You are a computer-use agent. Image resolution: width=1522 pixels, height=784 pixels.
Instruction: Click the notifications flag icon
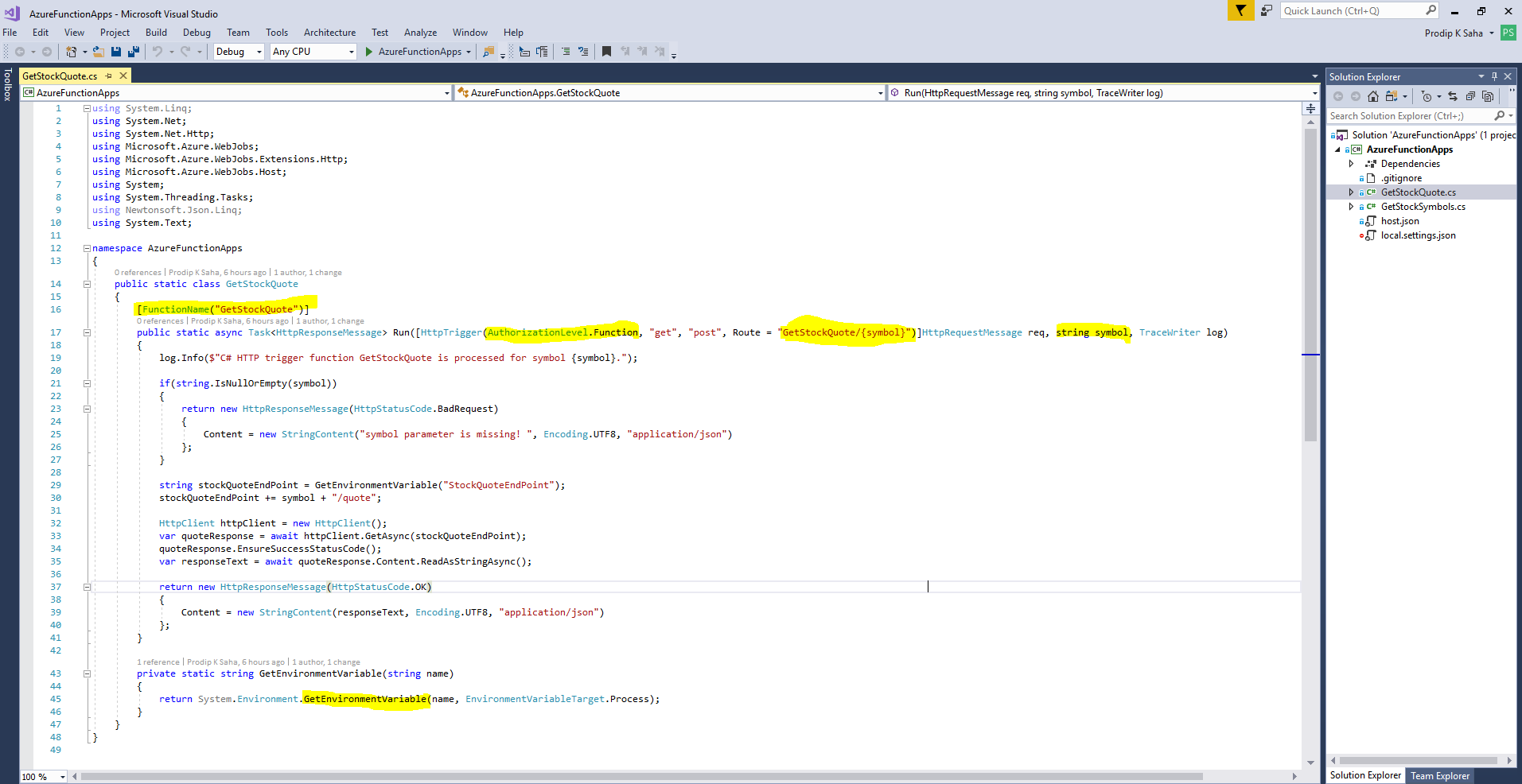1240,10
